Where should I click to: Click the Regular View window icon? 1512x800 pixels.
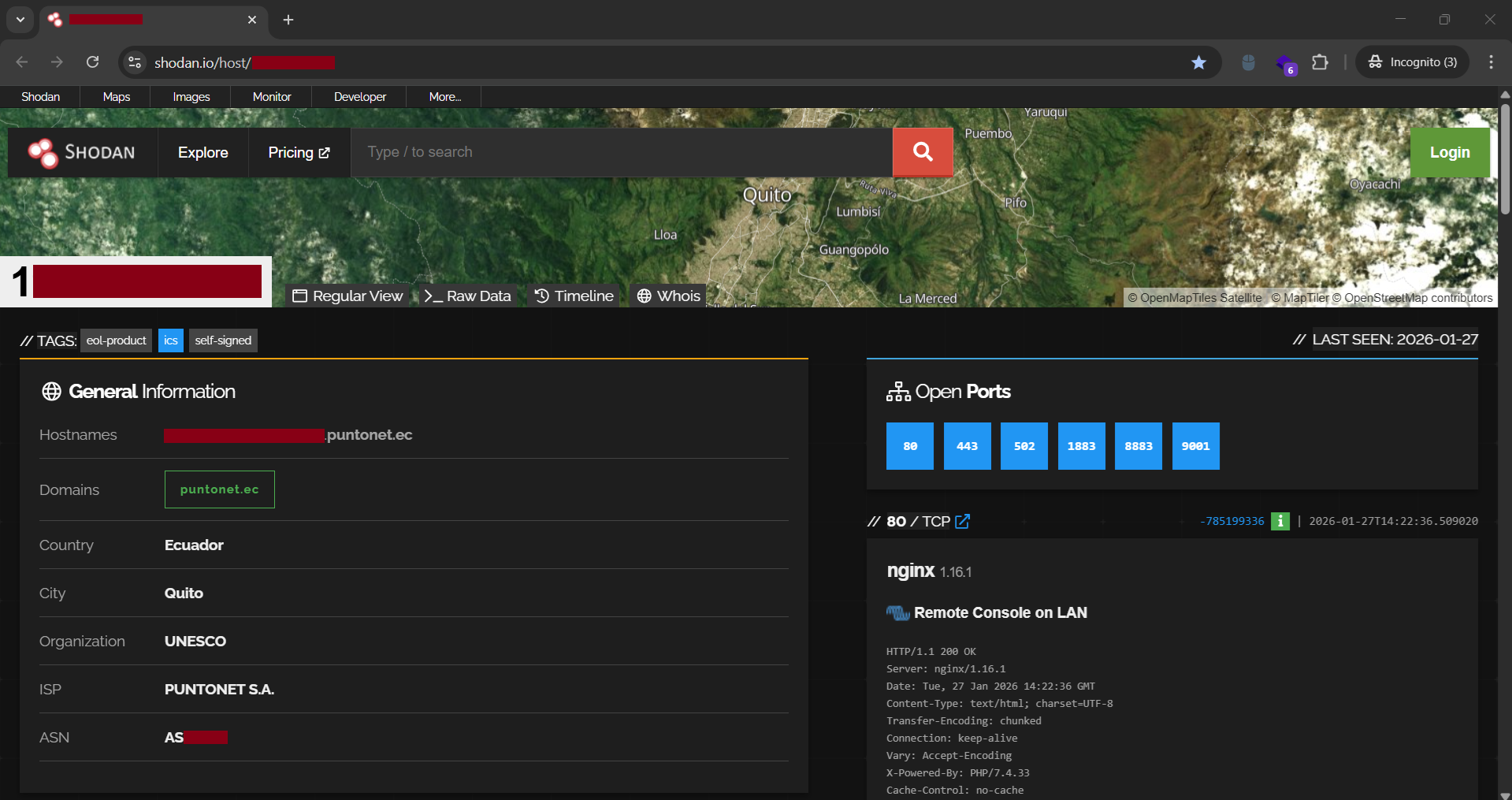(300, 296)
